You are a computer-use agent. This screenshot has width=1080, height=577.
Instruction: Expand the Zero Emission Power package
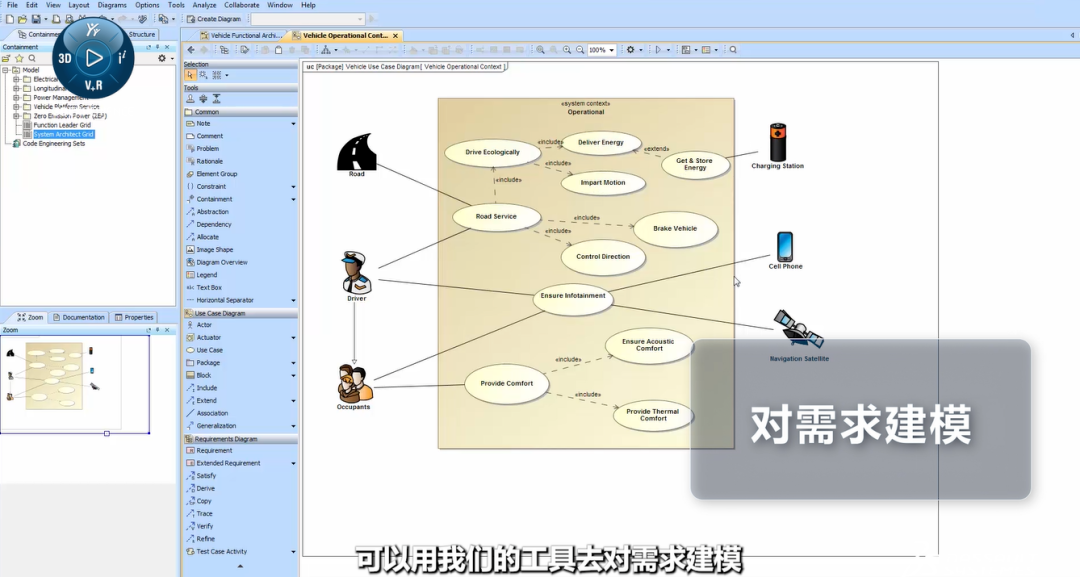tap(16, 116)
